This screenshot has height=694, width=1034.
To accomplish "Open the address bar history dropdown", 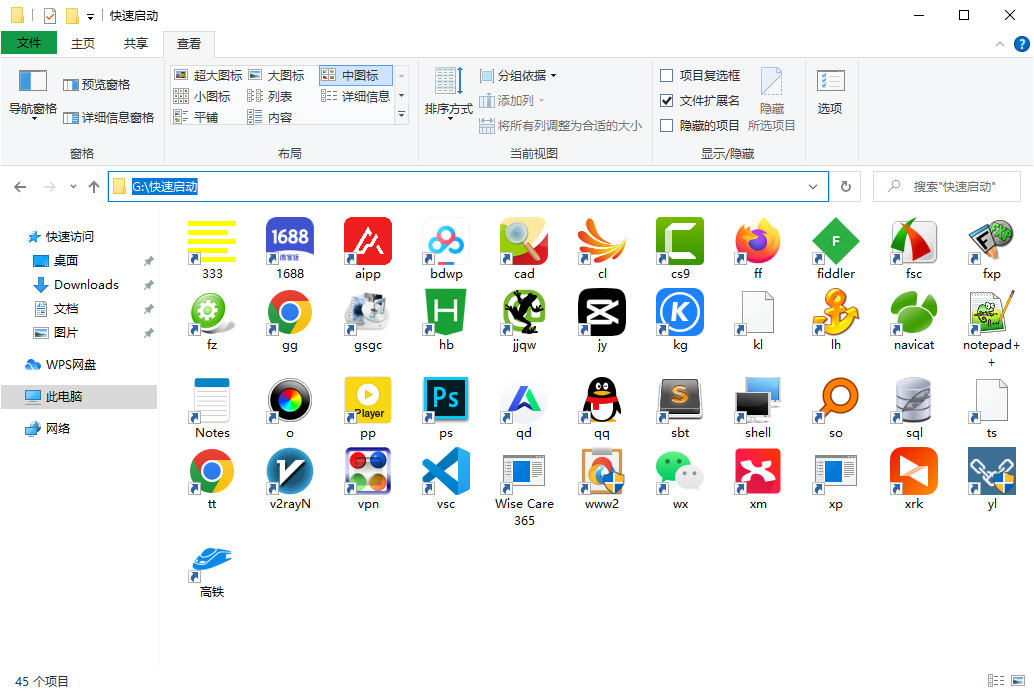I will click(x=813, y=187).
